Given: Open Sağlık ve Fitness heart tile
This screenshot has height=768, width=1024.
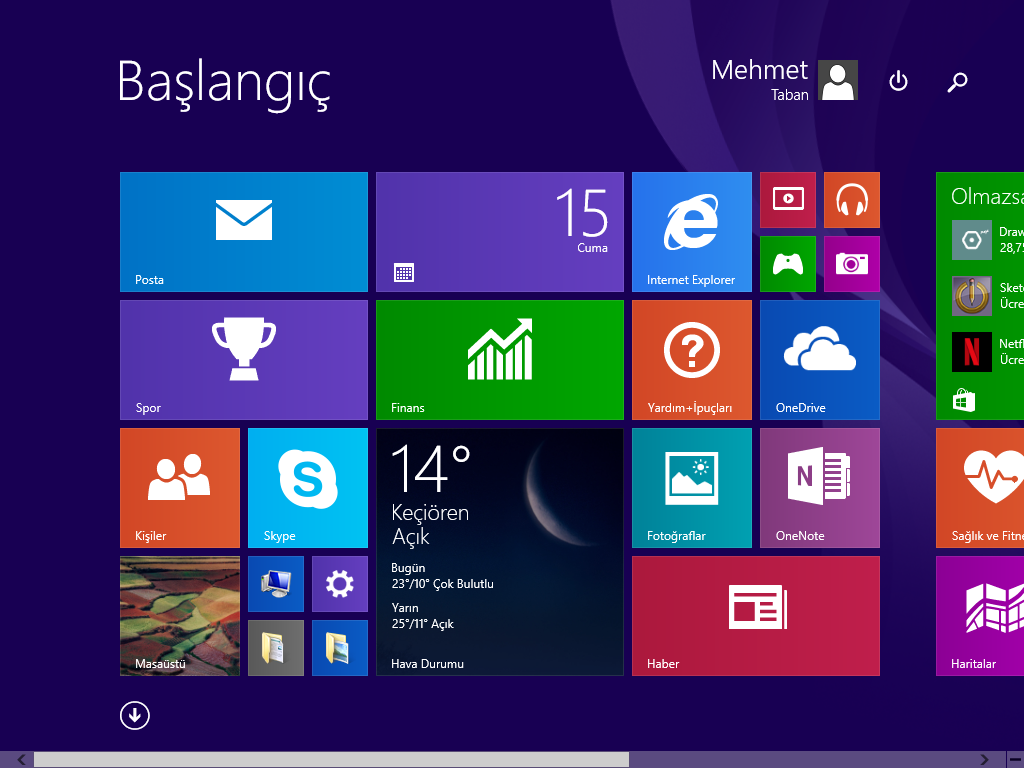Looking at the screenshot, I should (980, 488).
